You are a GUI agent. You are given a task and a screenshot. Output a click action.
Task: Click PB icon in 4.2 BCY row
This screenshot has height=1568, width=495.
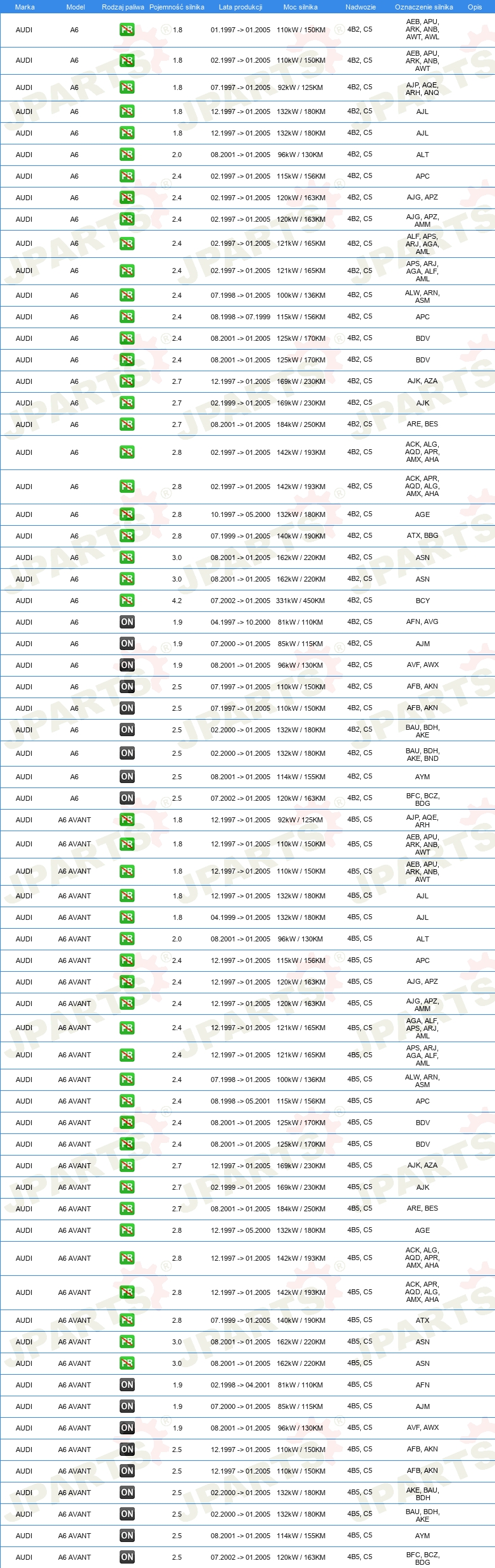[x=127, y=601]
